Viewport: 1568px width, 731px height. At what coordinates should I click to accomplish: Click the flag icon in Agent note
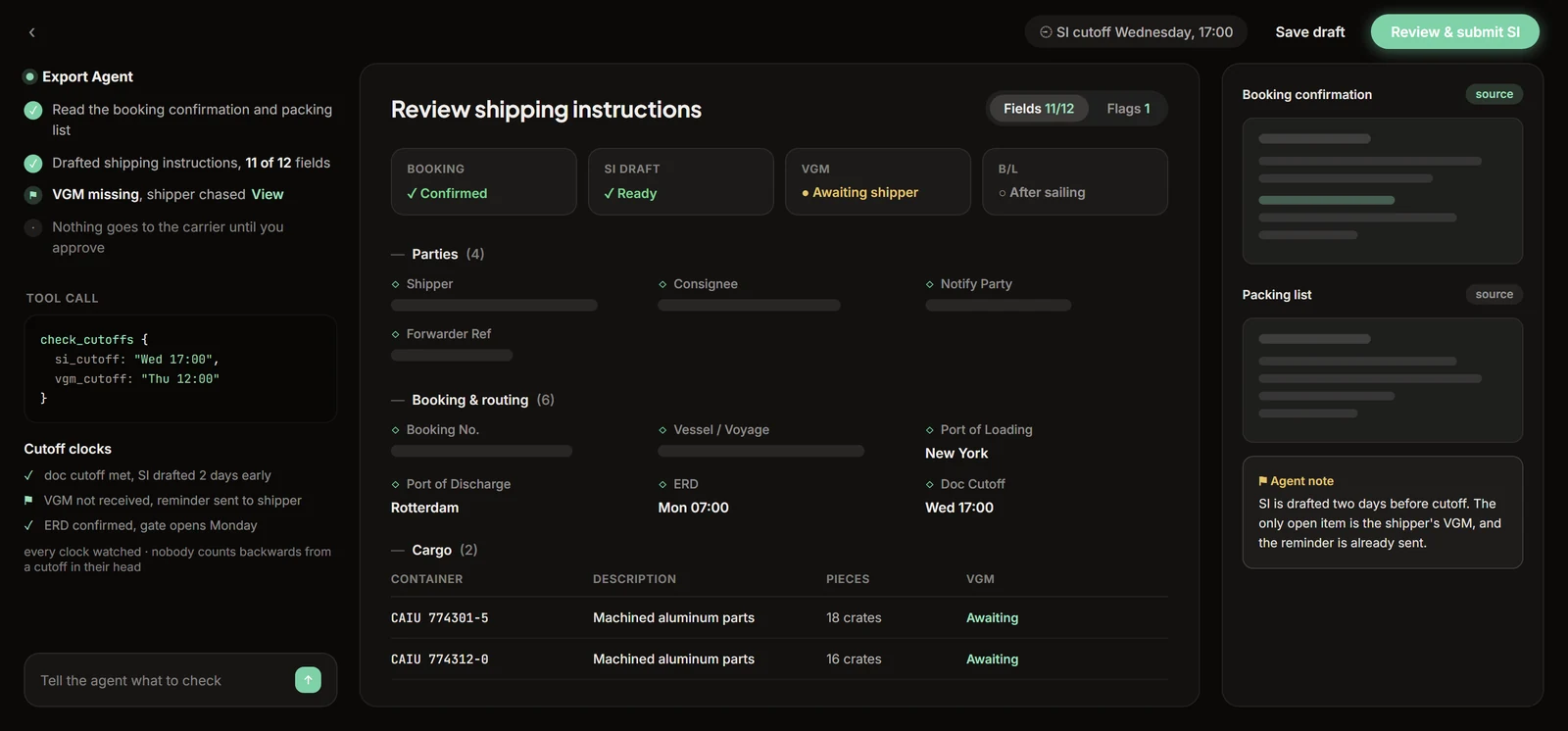click(1263, 481)
